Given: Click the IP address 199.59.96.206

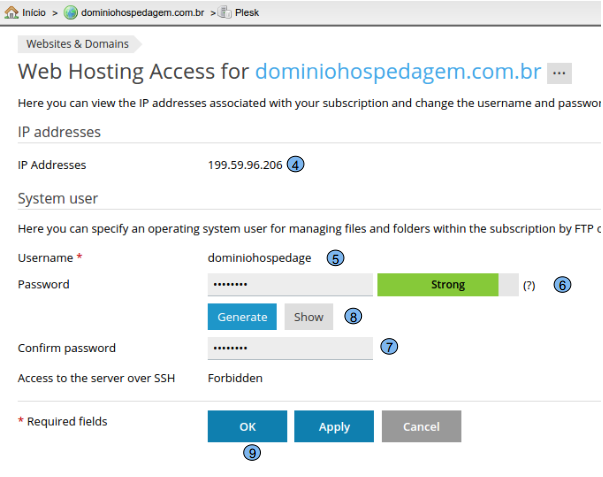Looking at the screenshot, I should tap(245, 165).
